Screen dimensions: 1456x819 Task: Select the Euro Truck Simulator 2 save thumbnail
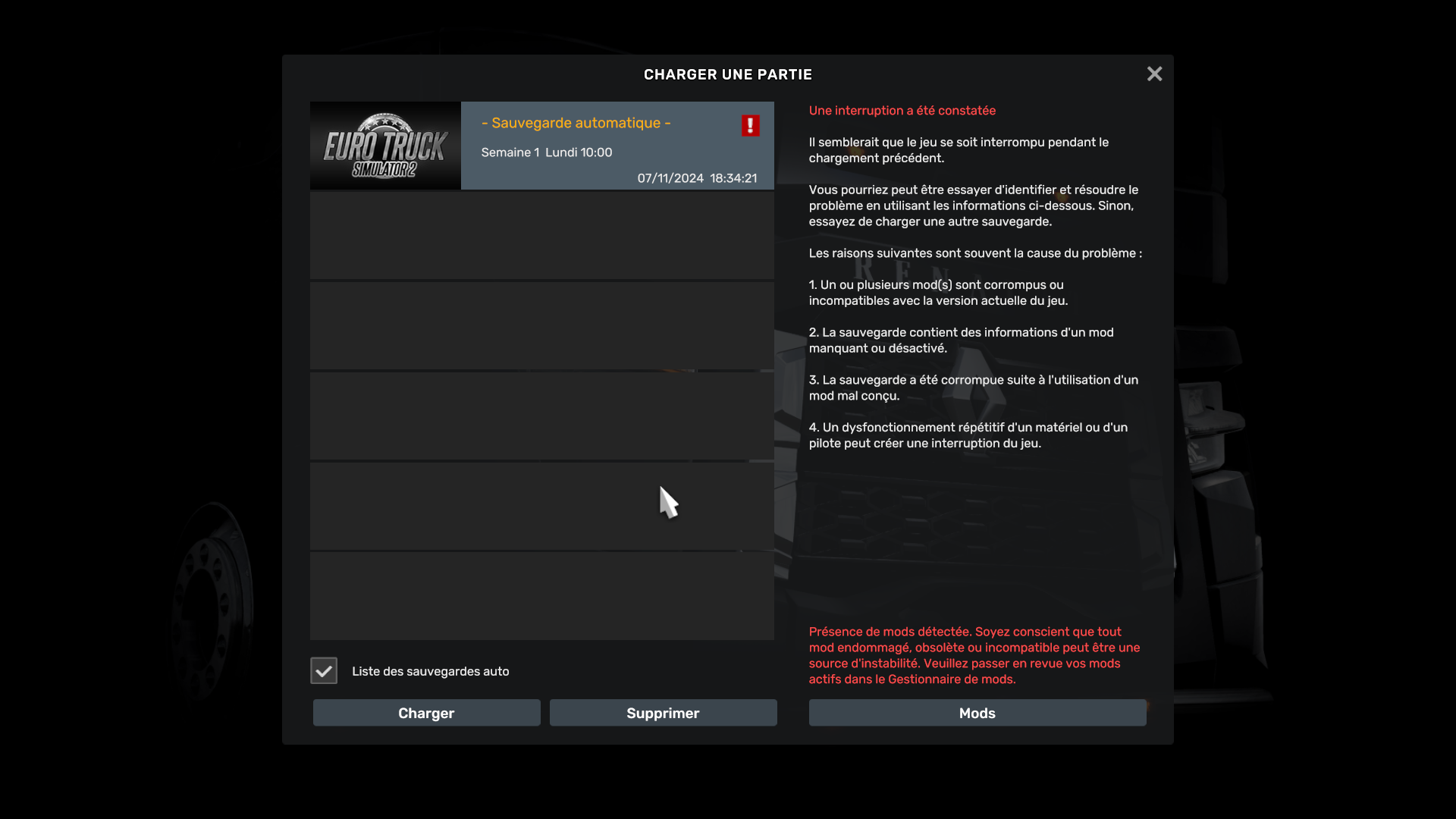pyautogui.click(x=385, y=146)
